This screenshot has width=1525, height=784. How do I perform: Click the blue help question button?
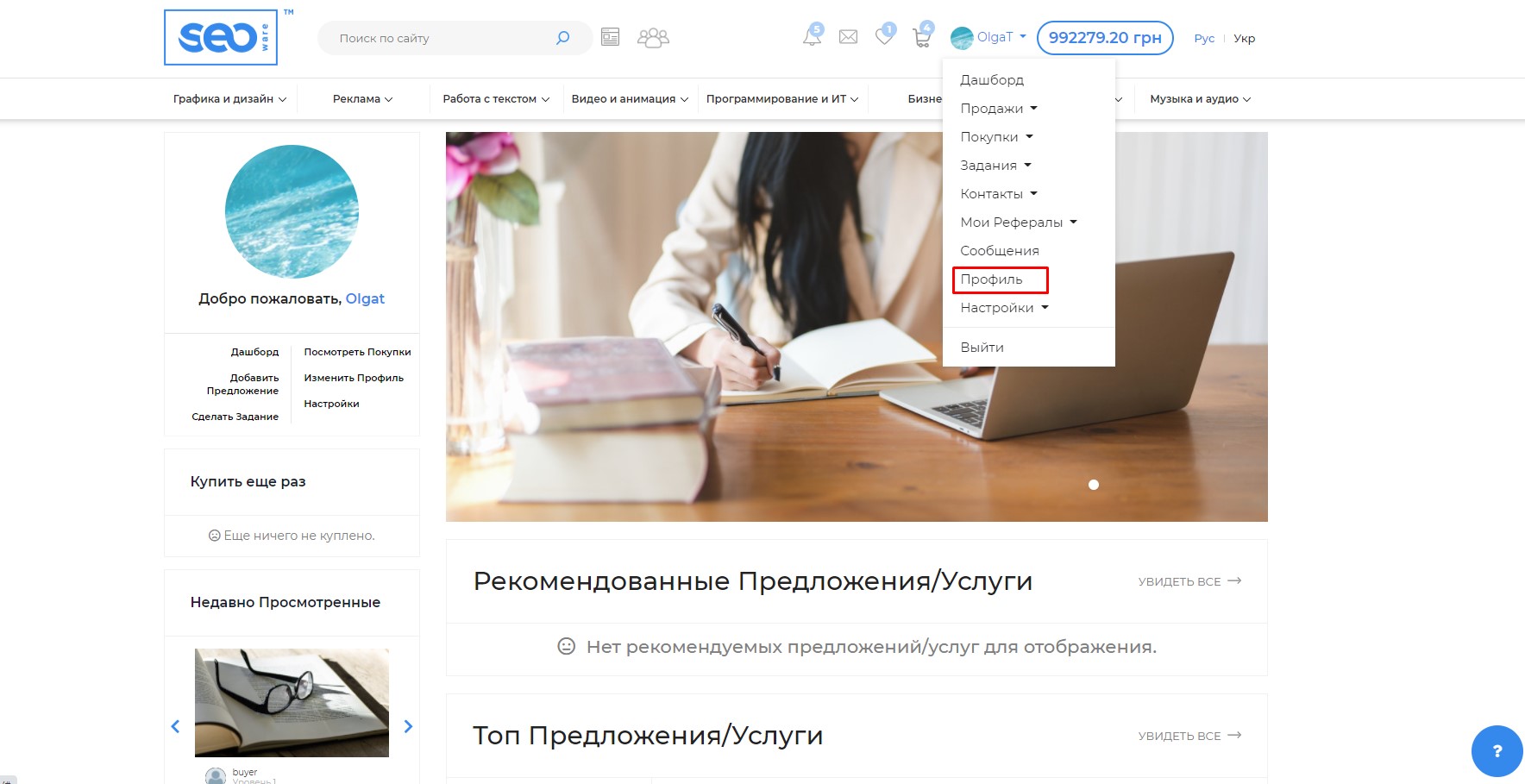click(x=1497, y=751)
